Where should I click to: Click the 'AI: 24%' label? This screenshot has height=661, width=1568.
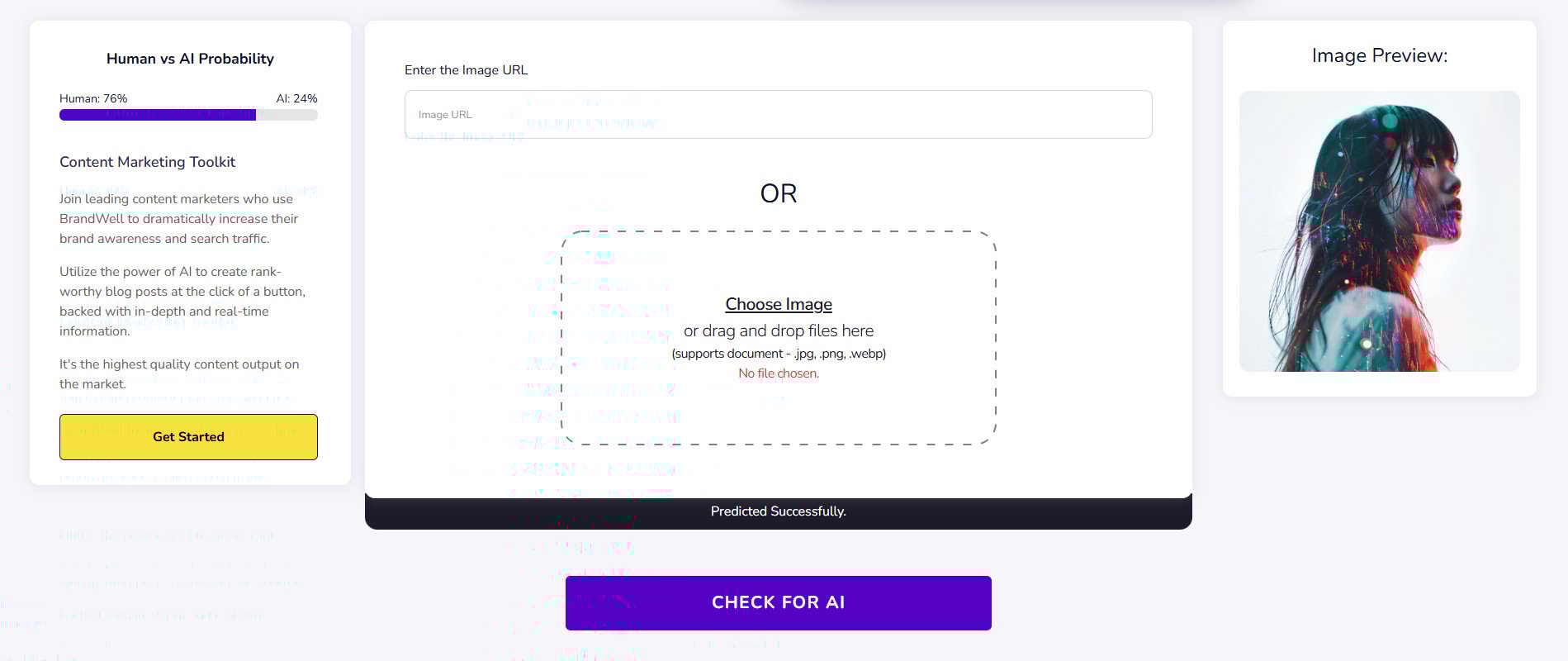point(296,98)
